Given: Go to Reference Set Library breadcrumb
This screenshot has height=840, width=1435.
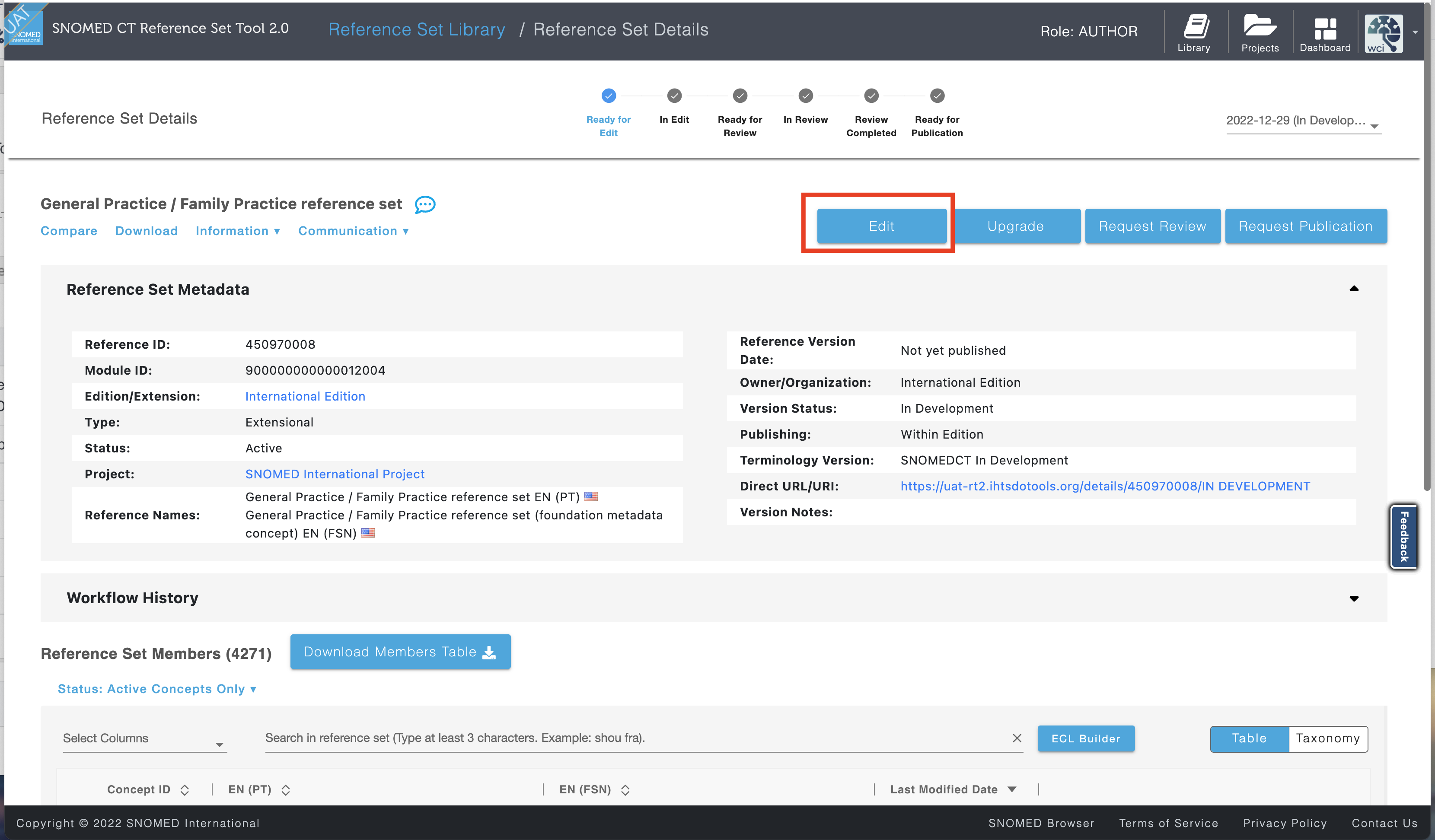Looking at the screenshot, I should 417,29.
